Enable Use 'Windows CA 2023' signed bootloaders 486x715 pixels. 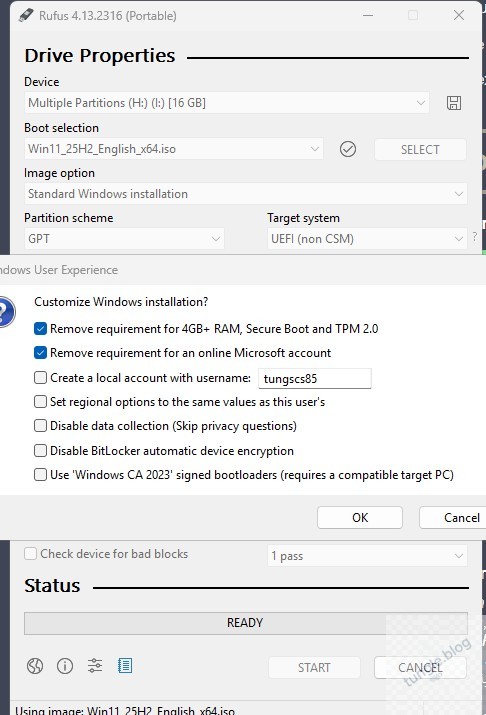pos(40,475)
